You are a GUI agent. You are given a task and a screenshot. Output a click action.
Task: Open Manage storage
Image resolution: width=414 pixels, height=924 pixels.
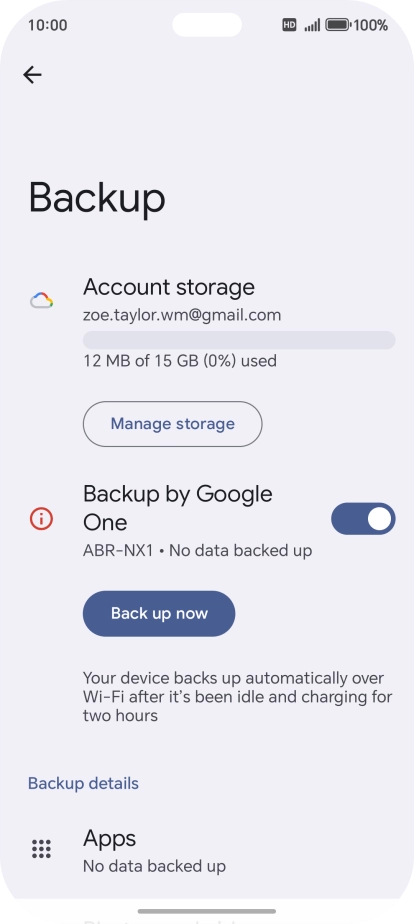[x=173, y=424]
